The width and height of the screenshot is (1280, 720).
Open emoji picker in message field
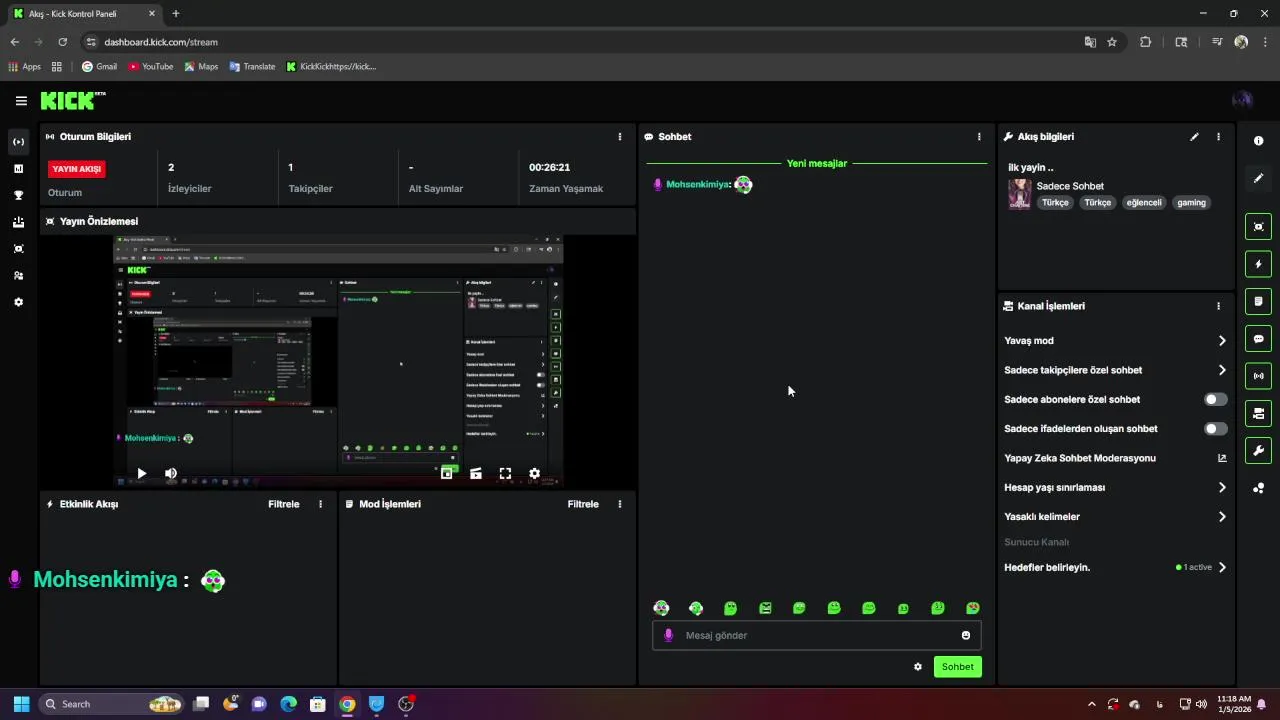[x=965, y=635]
